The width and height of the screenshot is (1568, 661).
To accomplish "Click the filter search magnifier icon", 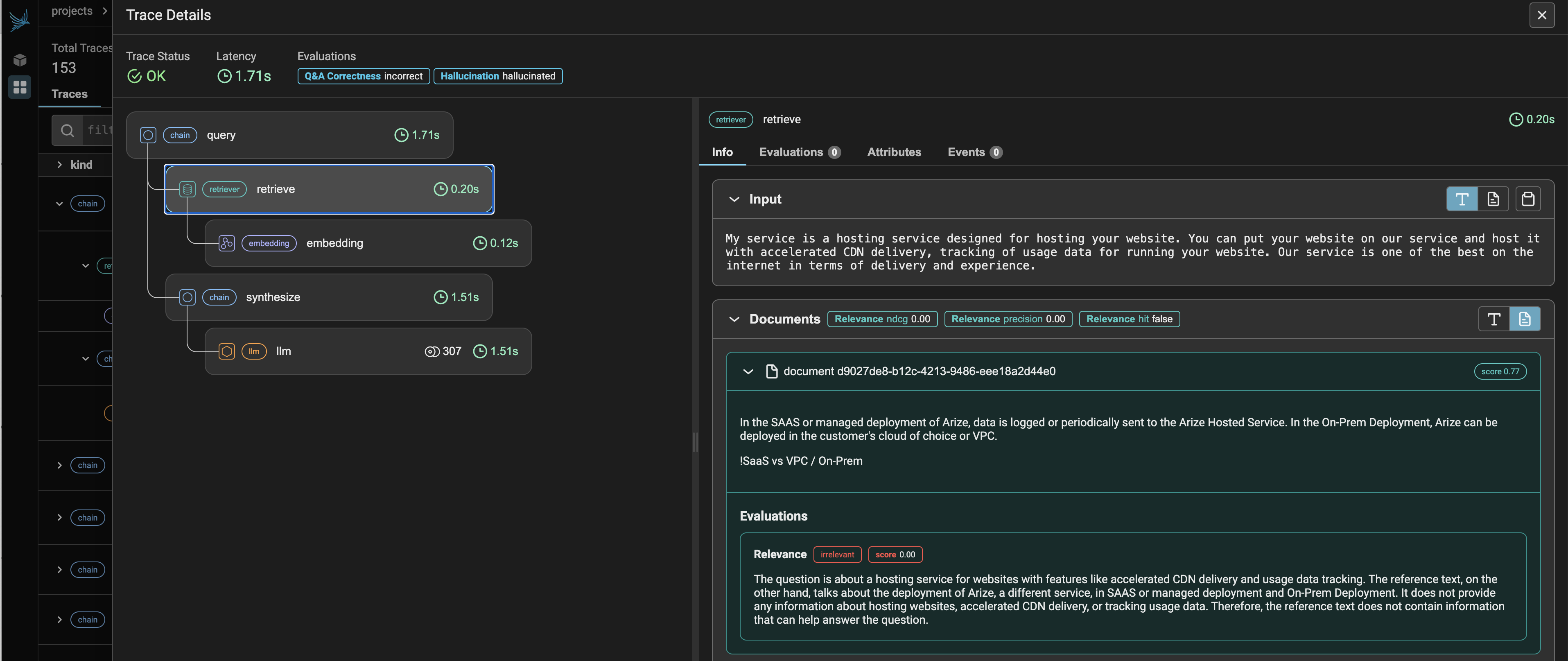I will click(x=67, y=130).
